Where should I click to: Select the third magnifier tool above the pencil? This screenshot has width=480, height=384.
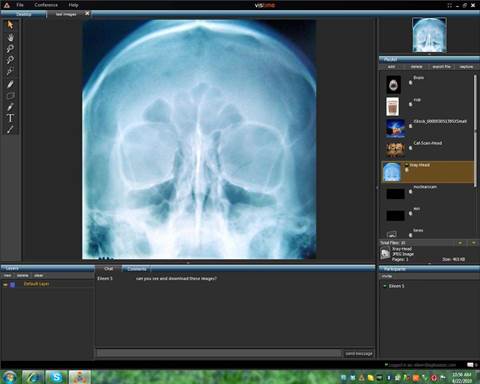10,71
